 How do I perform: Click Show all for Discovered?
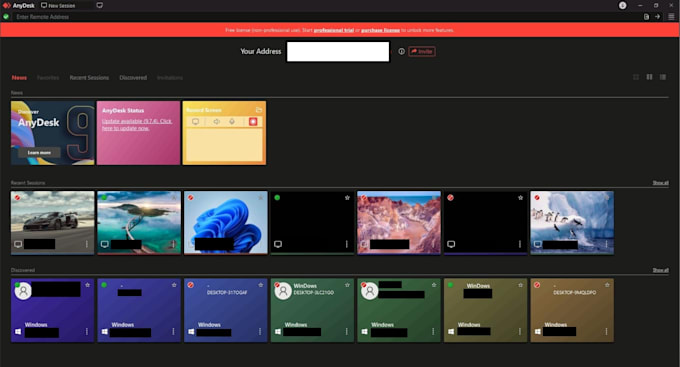pyautogui.click(x=660, y=270)
